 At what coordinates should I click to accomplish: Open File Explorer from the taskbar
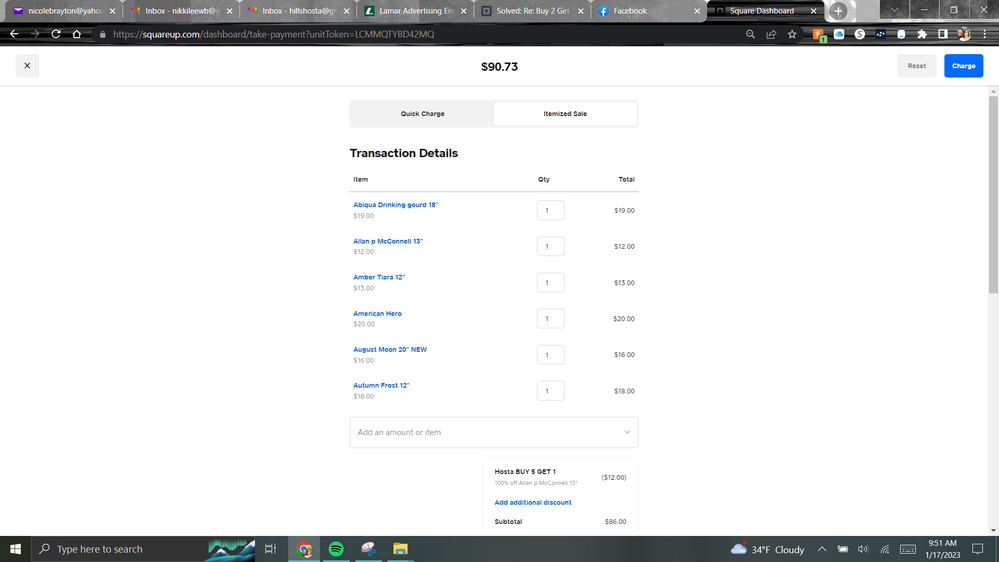coord(400,549)
